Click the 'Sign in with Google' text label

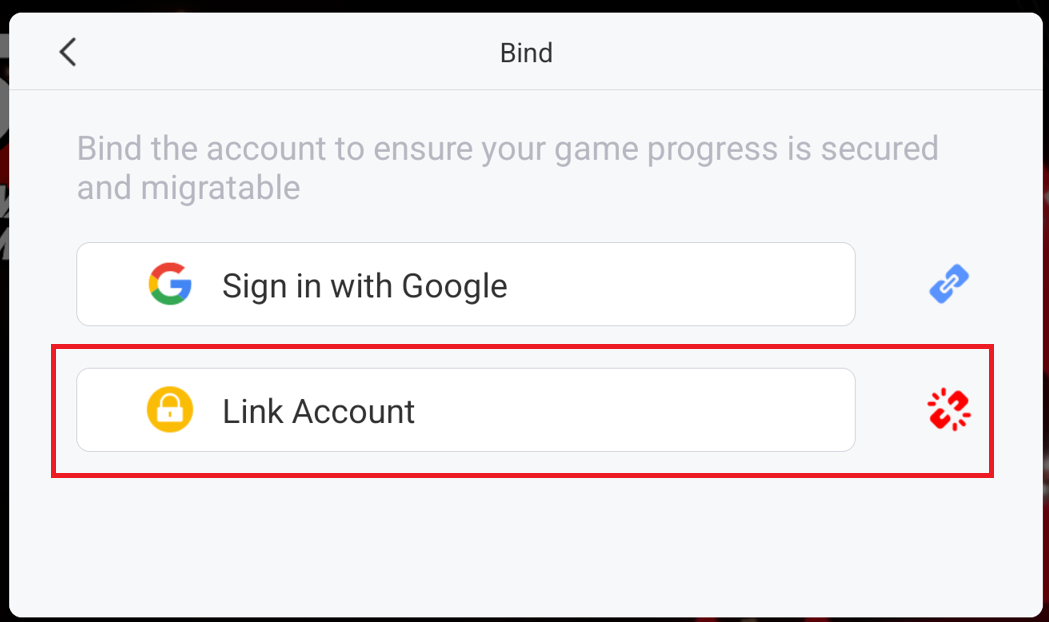[x=365, y=286]
